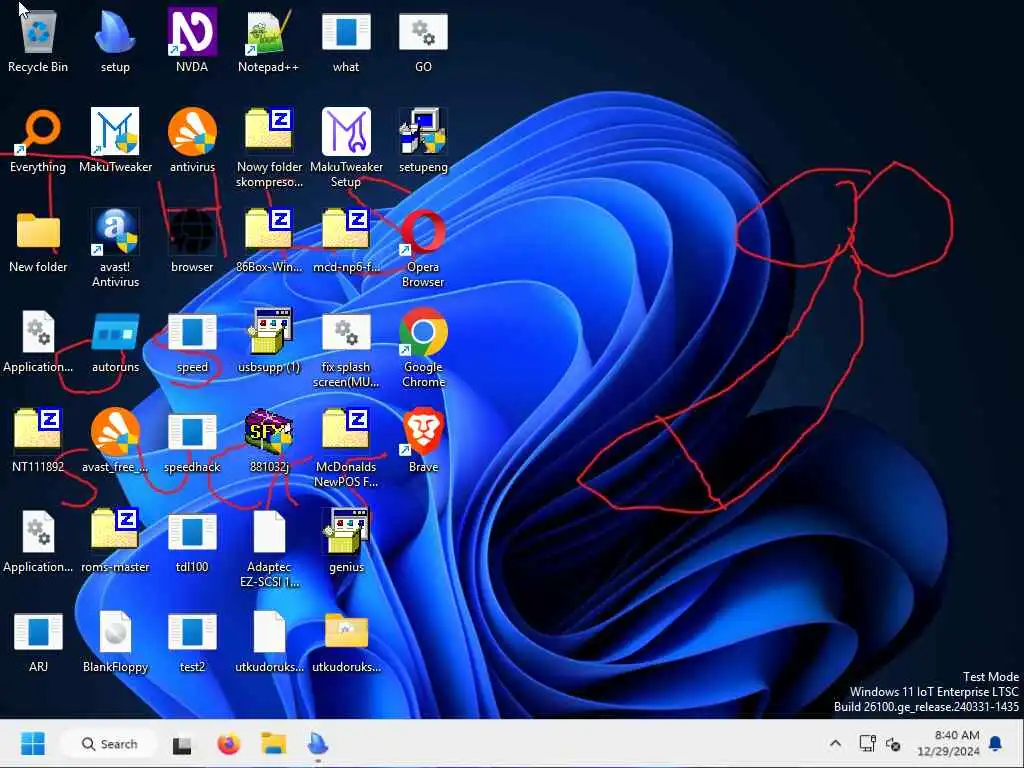Launch Google Chrome shortcut
The image size is (1024, 768).
click(423, 349)
